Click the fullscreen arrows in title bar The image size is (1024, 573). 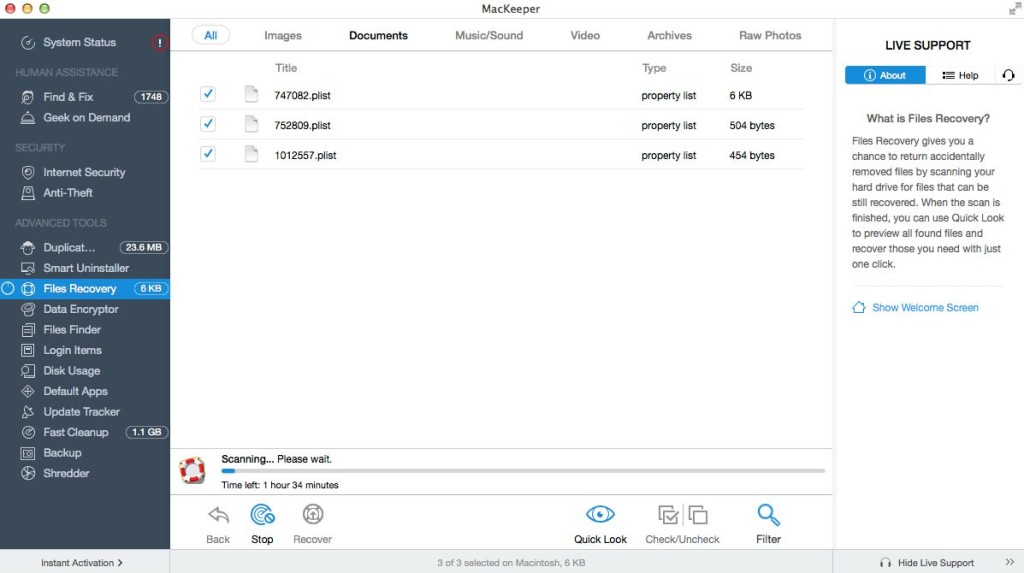(1014, 8)
